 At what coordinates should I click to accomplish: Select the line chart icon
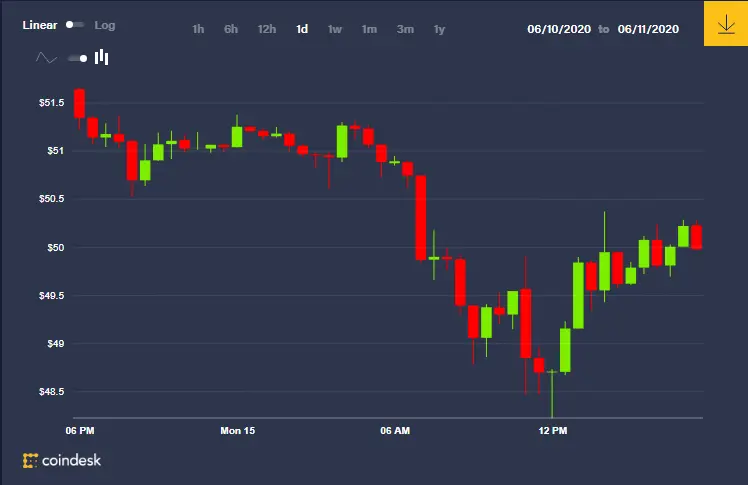[x=46, y=58]
